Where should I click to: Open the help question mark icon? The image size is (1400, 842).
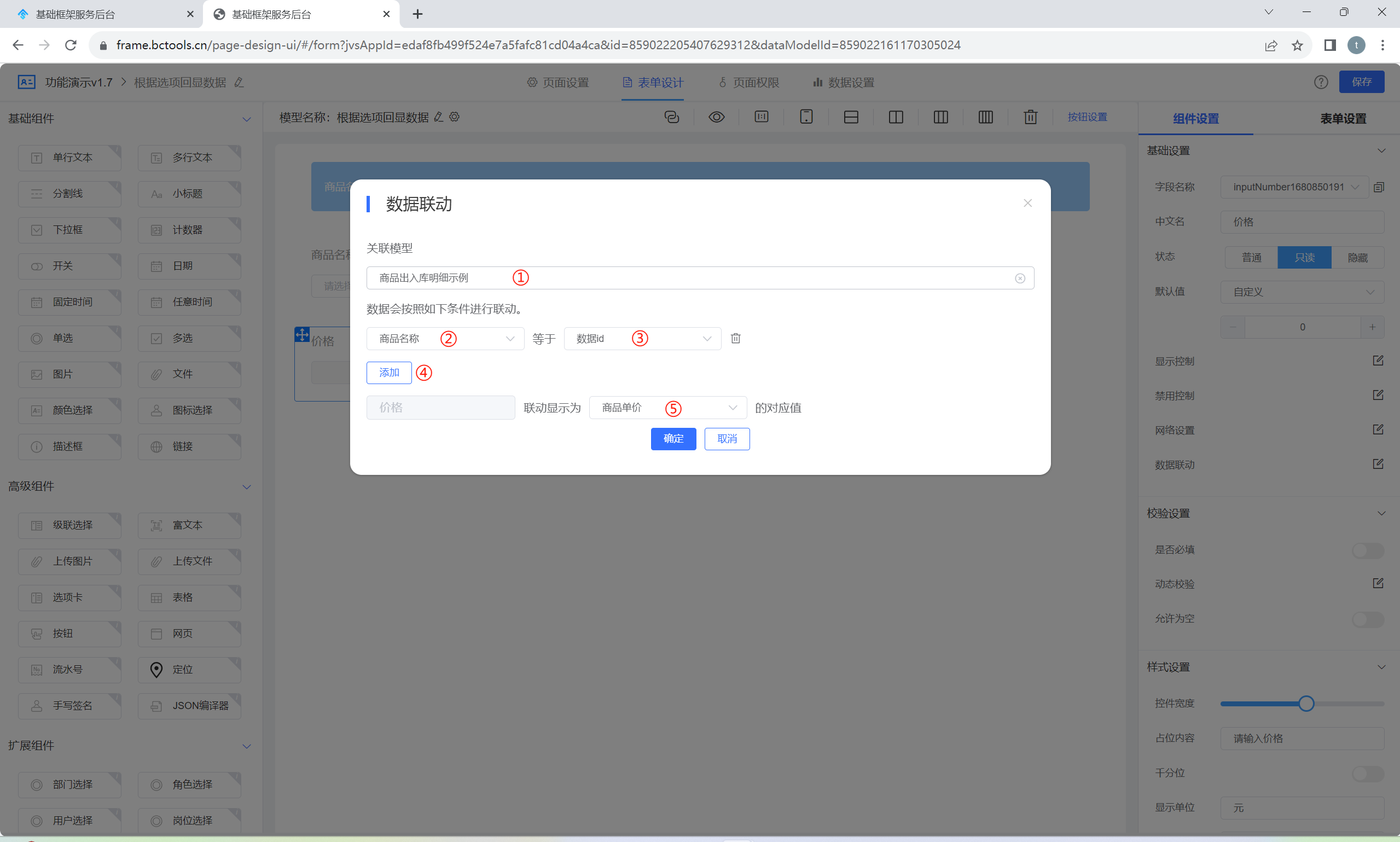(x=1321, y=82)
